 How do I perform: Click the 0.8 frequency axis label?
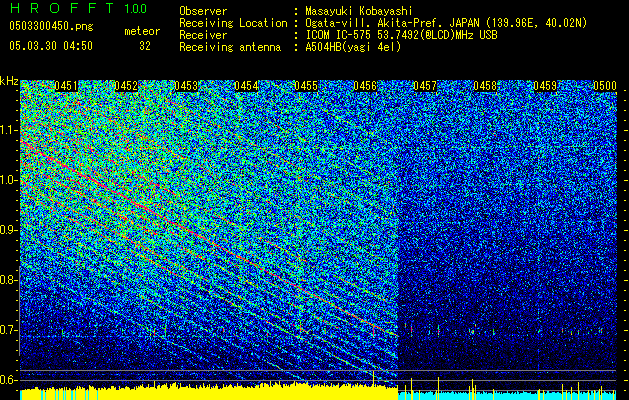point(8,280)
